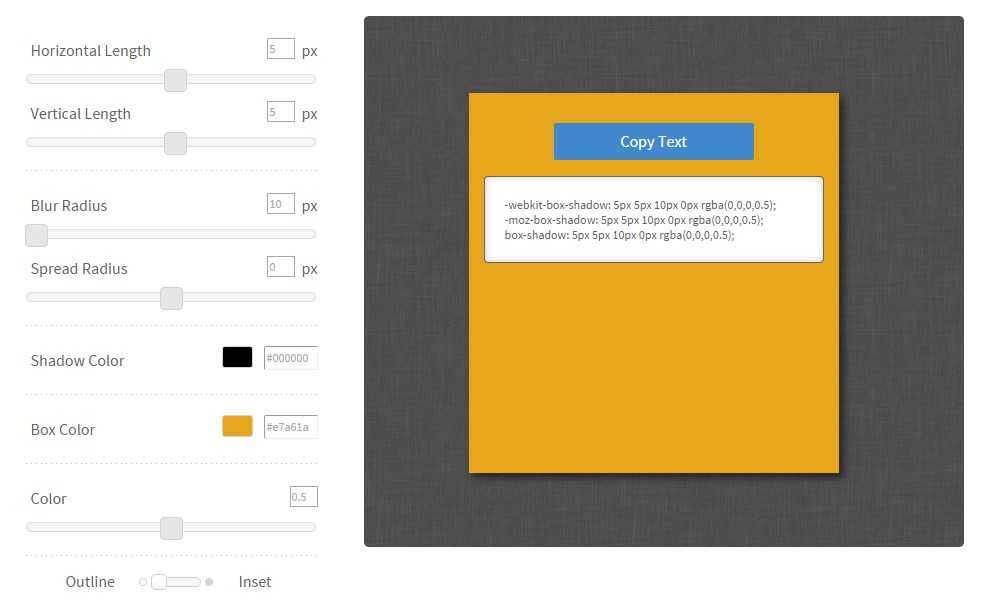The height and width of the screenshot is (605, 988).
Task: Open the black Shadow Color swatch
Action: (x=238, y=357)
